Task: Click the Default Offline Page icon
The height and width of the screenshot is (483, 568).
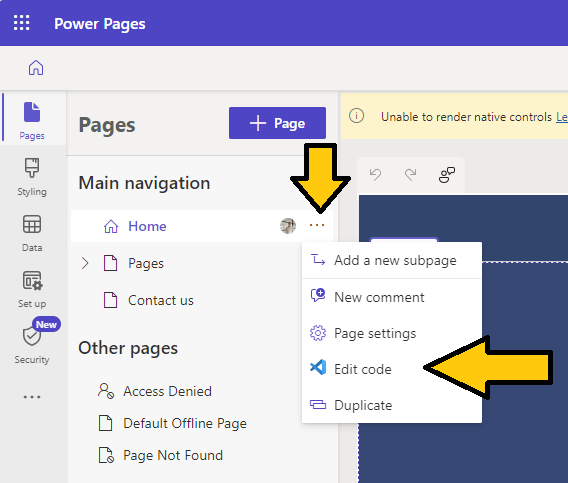Action: 105,423
